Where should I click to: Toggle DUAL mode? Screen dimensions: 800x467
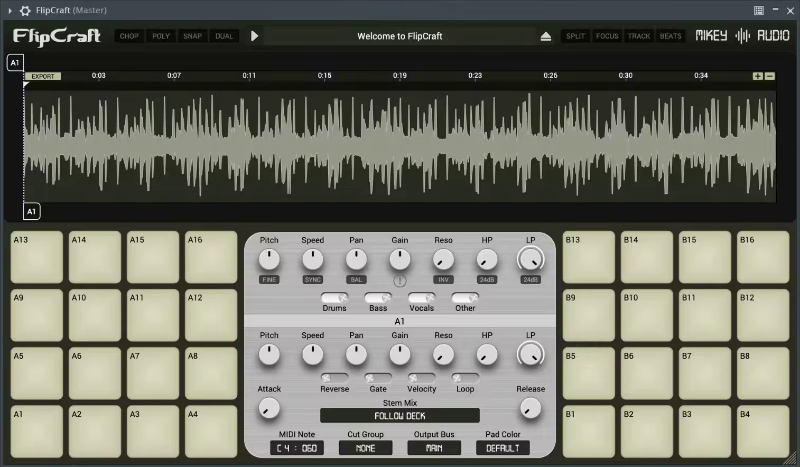point(224,36)
